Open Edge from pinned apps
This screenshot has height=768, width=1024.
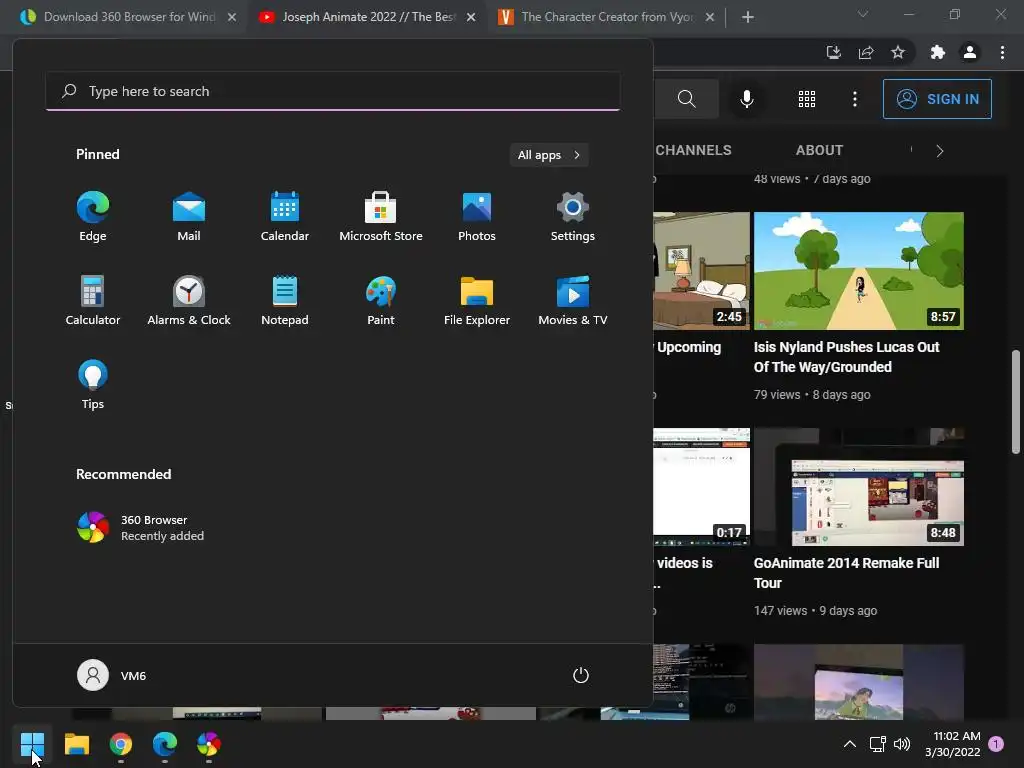click(93, 216)
